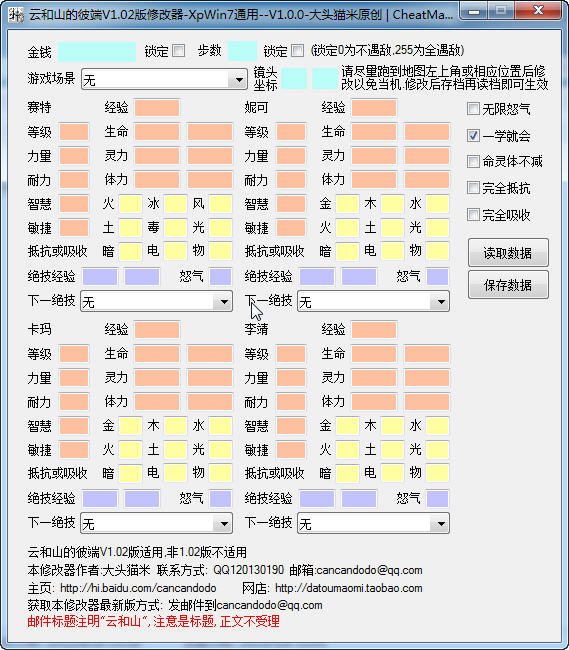Click the 金钱 input field
The image size is (569, 650).
pos(97,52)
